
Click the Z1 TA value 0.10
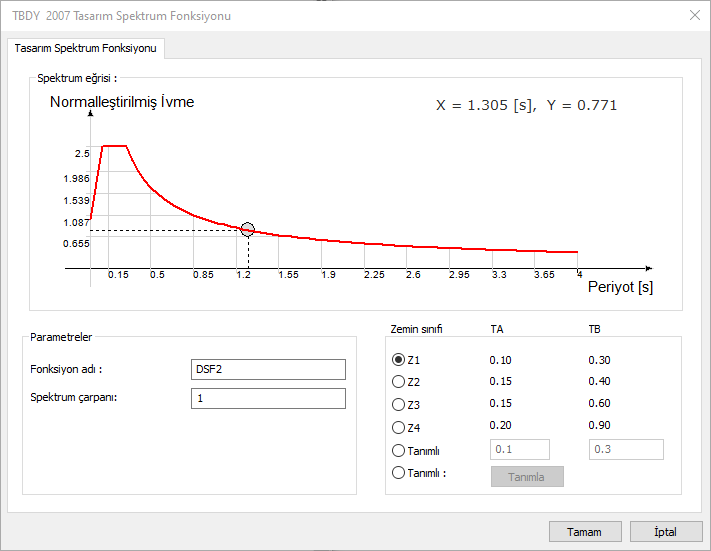click(x=500, y=360)
